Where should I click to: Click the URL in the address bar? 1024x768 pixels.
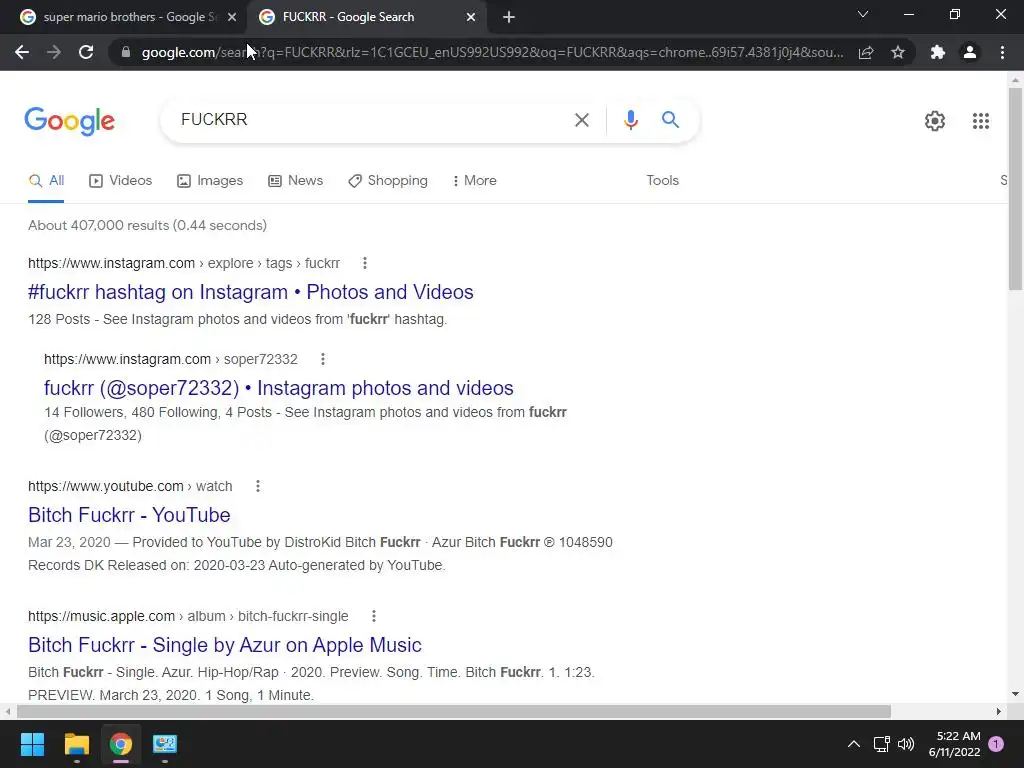tap(492, 52)
